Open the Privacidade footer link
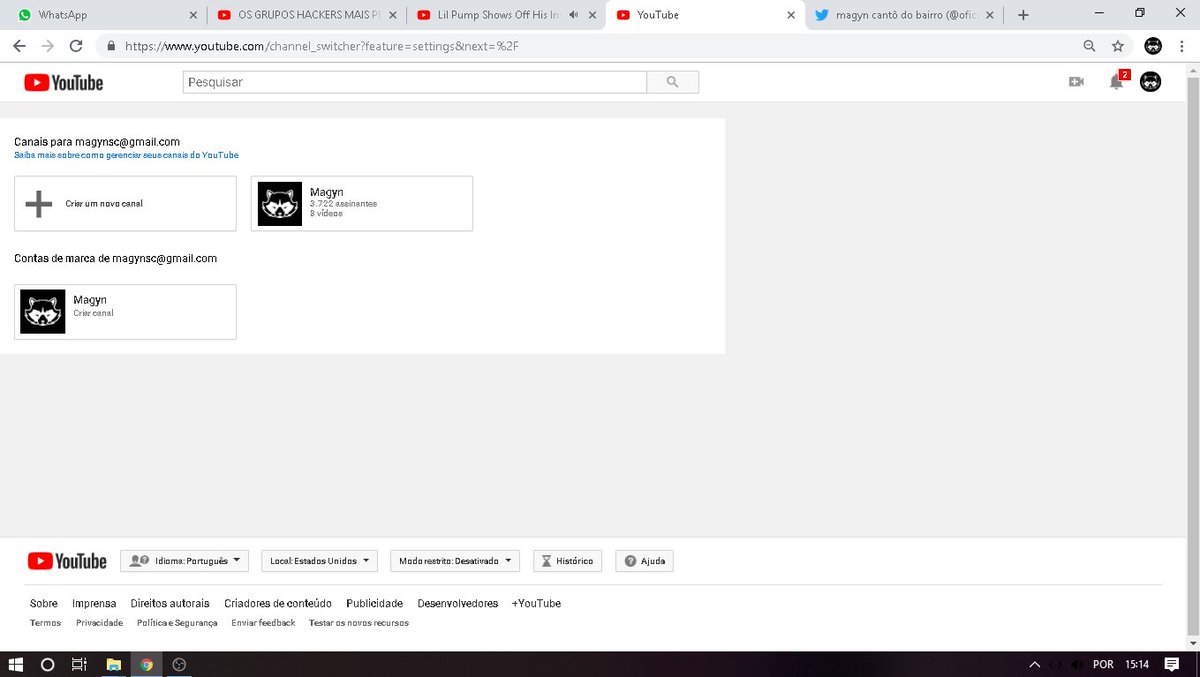 pos(99,623)
